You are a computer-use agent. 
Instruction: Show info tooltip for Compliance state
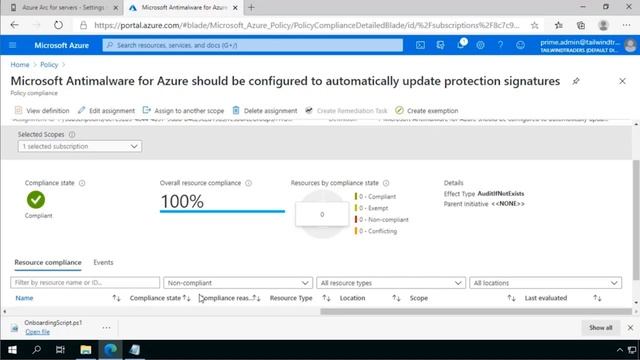pos(82,183)
